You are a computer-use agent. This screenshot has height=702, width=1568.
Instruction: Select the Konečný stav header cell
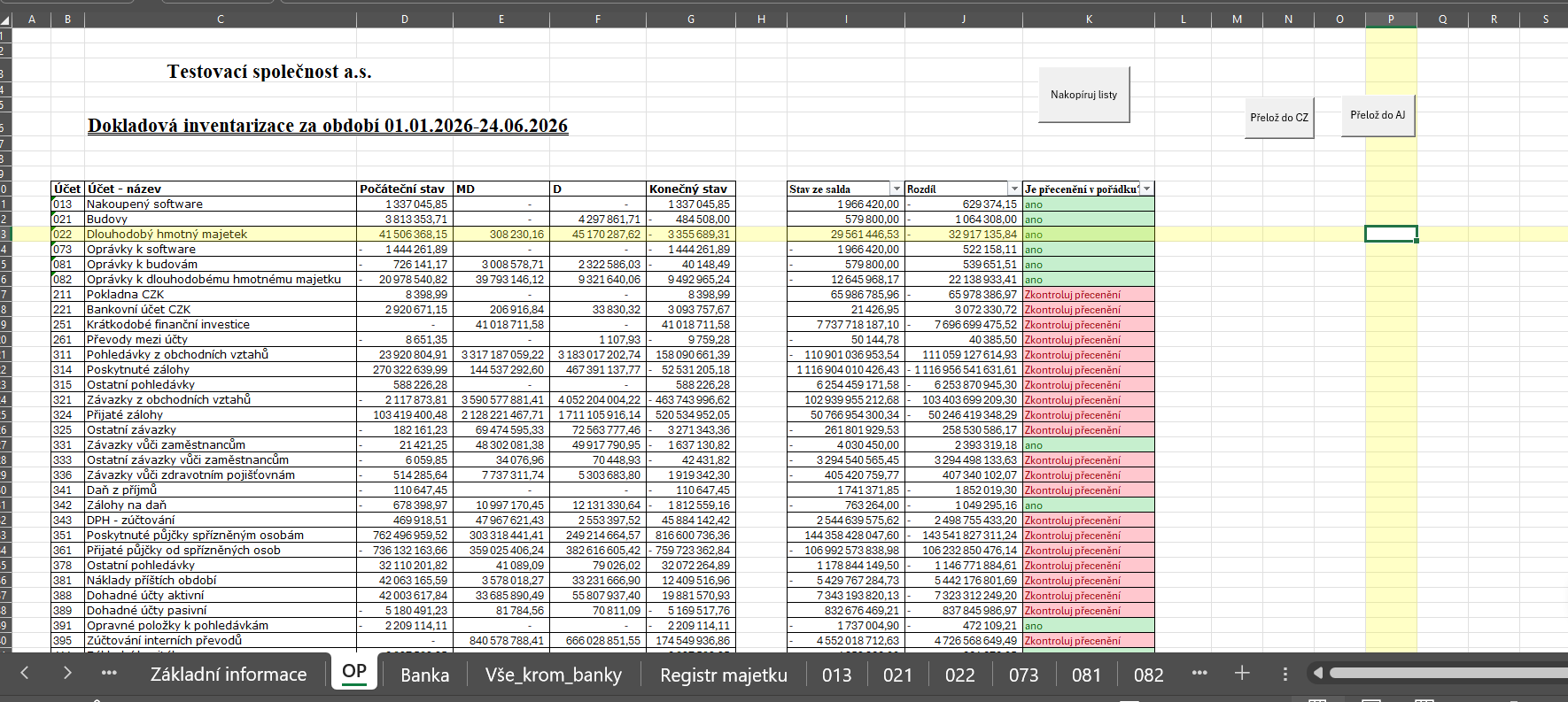click(690, 189)
